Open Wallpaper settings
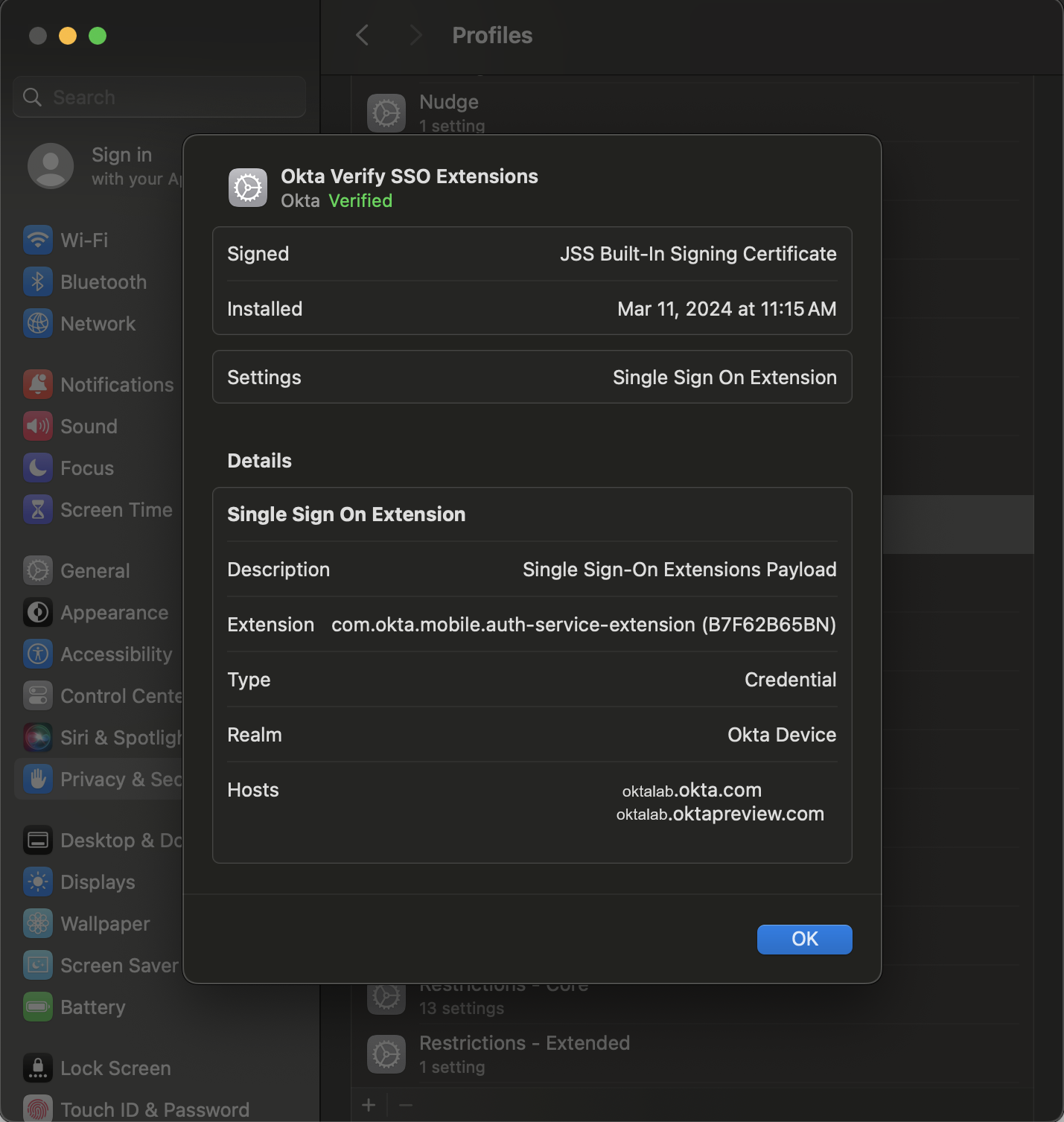This screenshot has height=1122, width=1064. (x=104, y=923)
